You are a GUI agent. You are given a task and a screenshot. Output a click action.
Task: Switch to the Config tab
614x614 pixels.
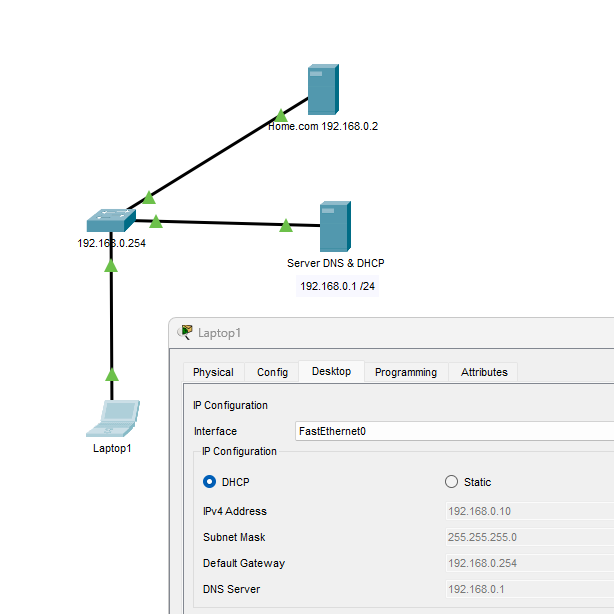coord(272,372)
